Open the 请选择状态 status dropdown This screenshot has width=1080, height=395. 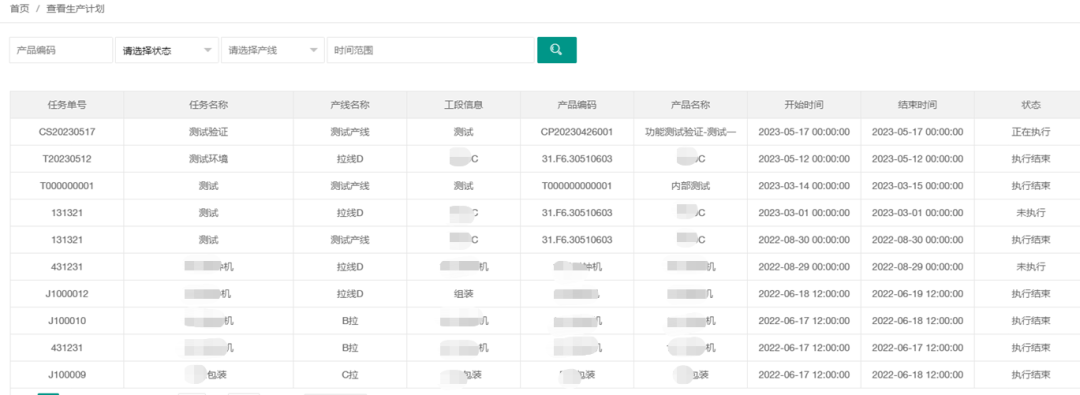(x=167, y=50)
